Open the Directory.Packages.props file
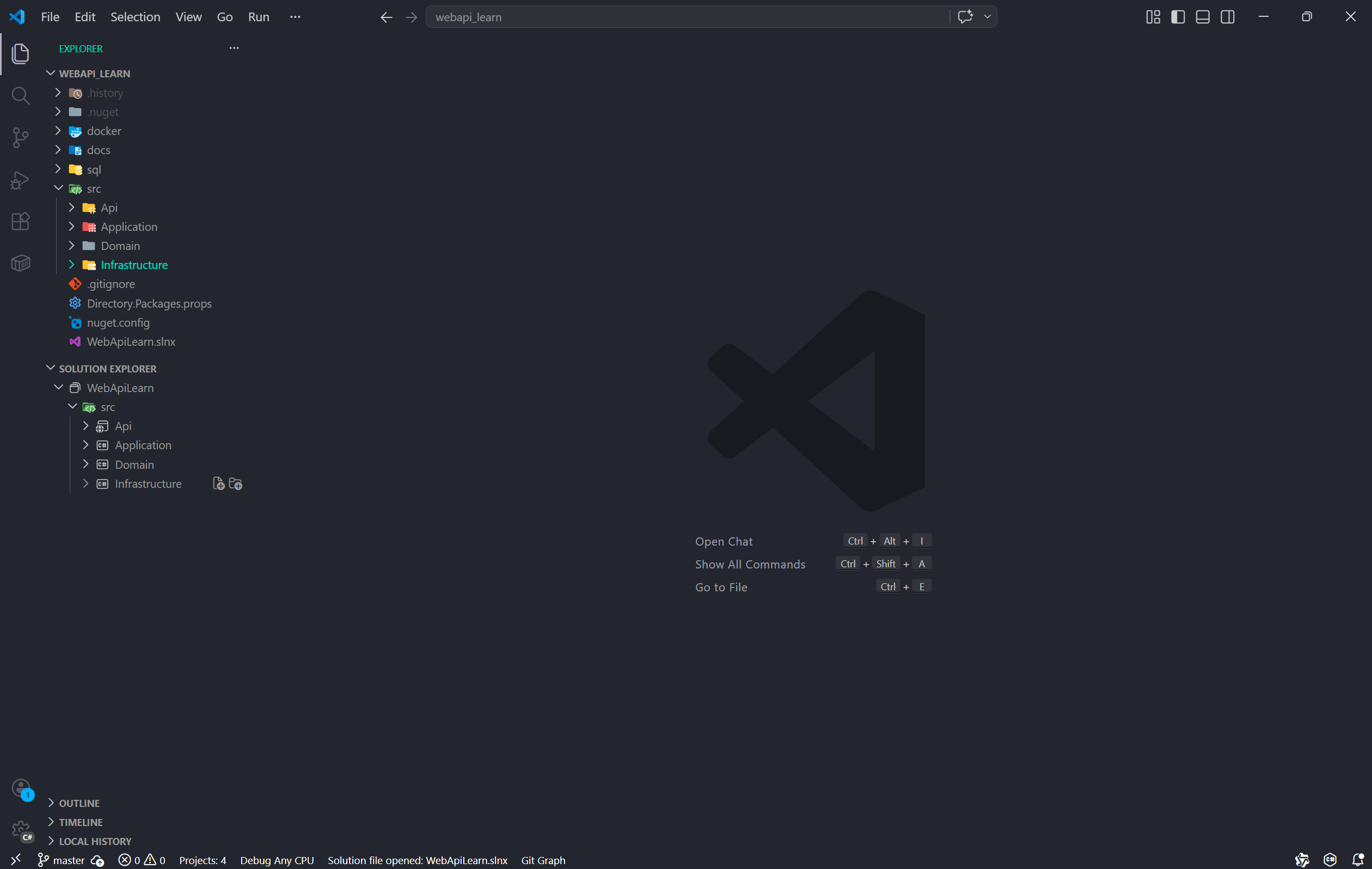 point(149,303)
